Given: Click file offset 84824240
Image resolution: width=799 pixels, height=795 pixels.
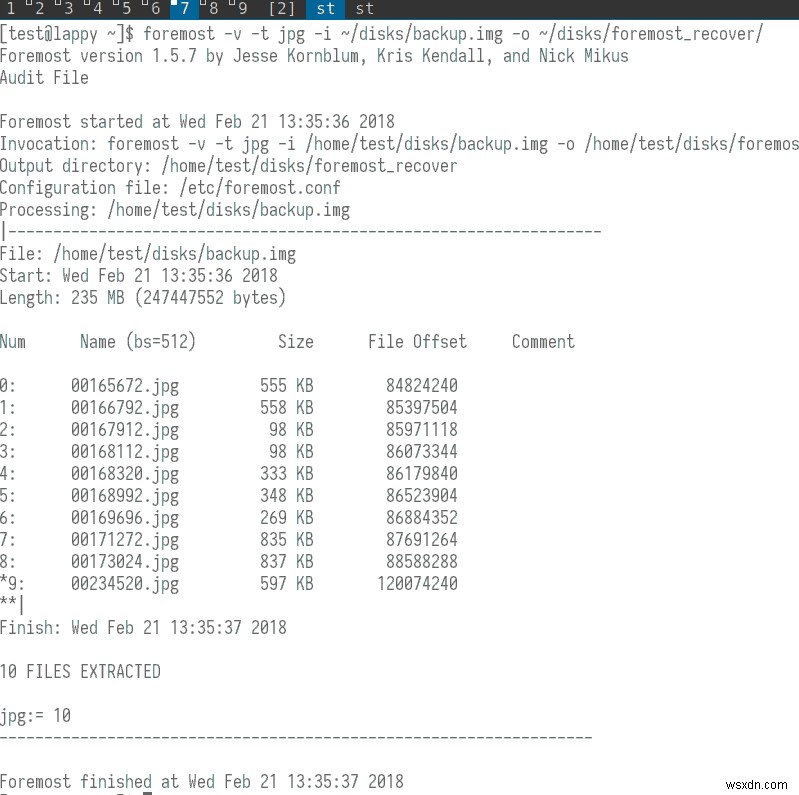Looking at the screenshot, I should [x=422, y=385].
